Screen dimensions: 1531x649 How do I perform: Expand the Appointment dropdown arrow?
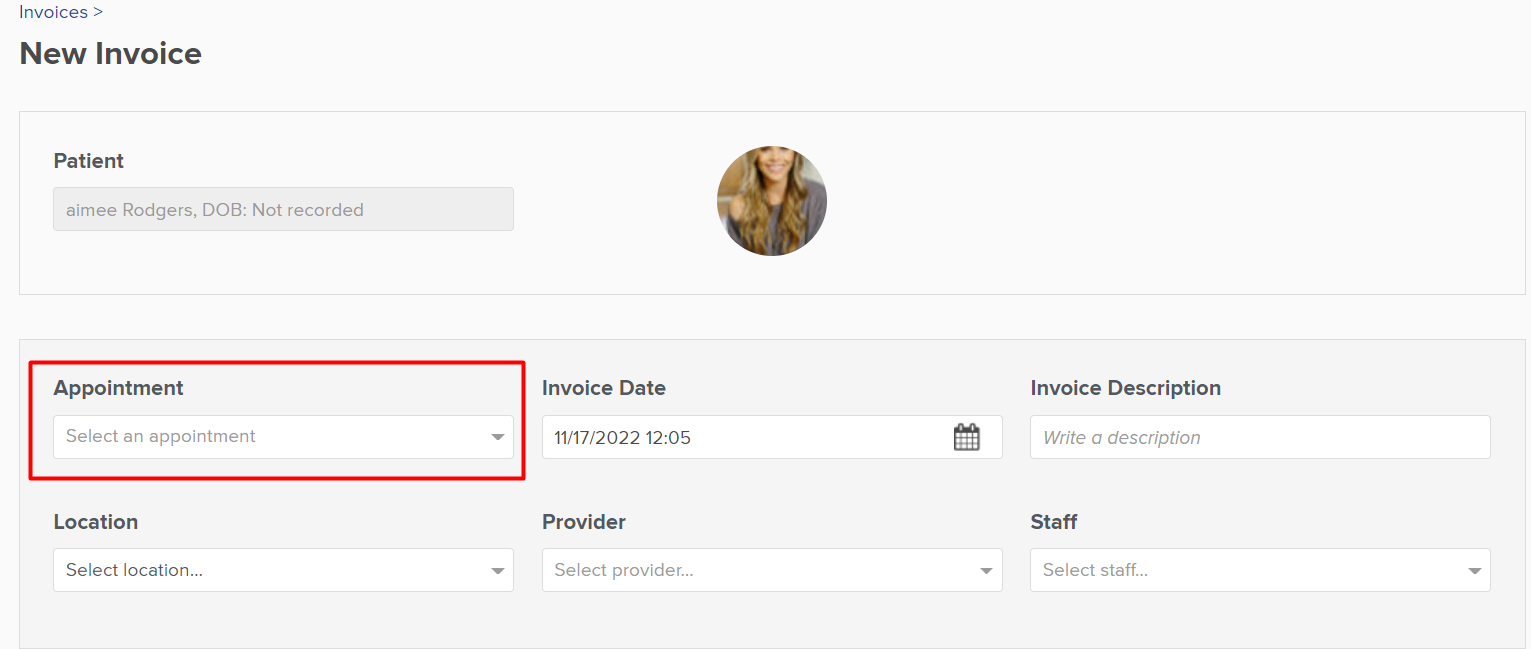(x=497, y=437)
